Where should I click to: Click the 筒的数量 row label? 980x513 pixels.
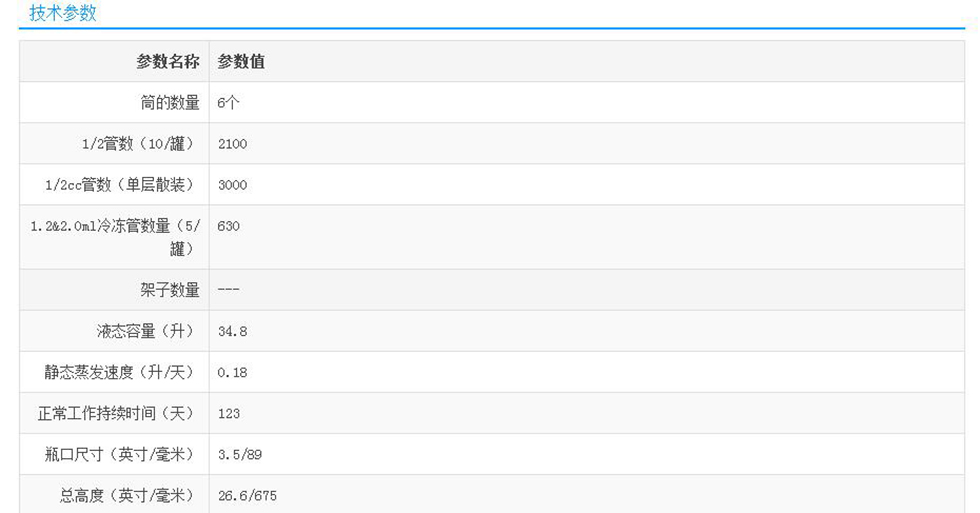(170, 103)
